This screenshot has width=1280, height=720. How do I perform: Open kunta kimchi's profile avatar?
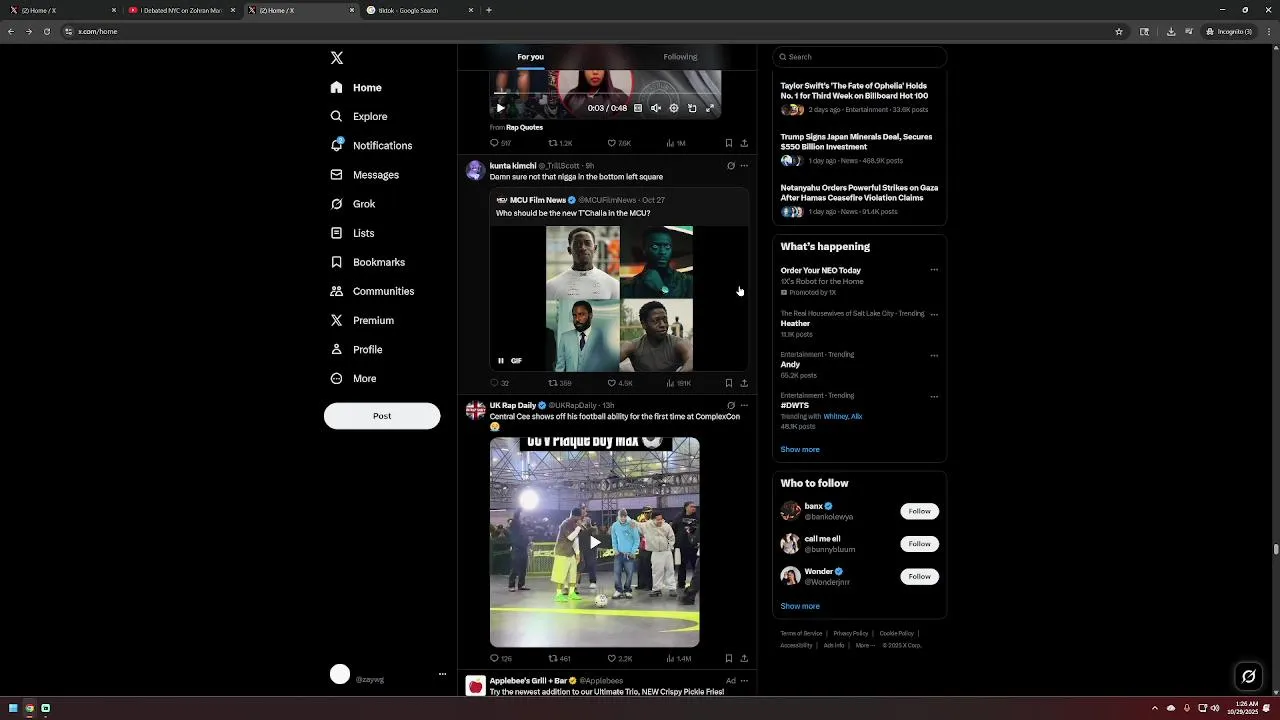475,171
